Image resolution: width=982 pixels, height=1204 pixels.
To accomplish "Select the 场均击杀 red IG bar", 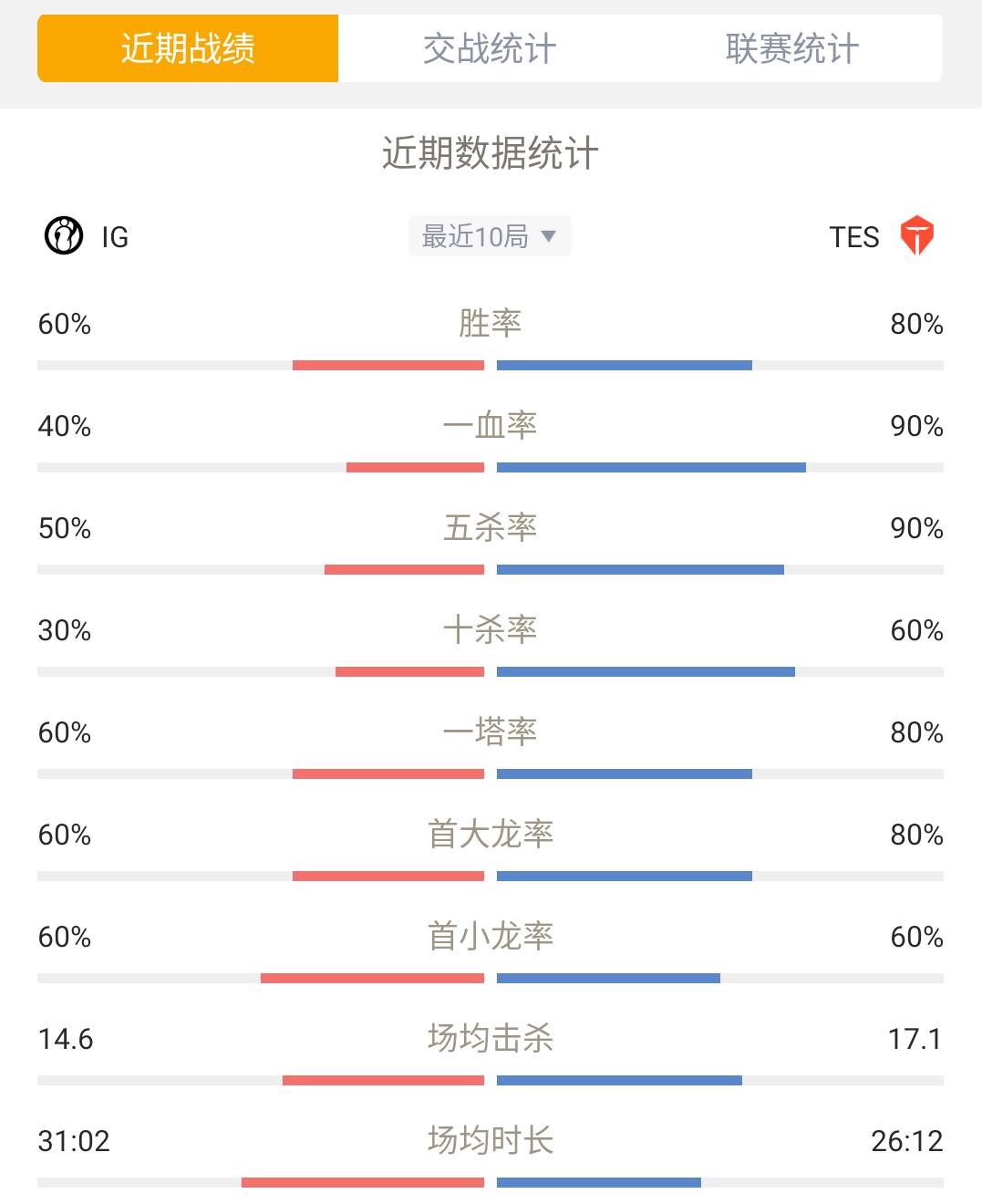I will 383,1081.
